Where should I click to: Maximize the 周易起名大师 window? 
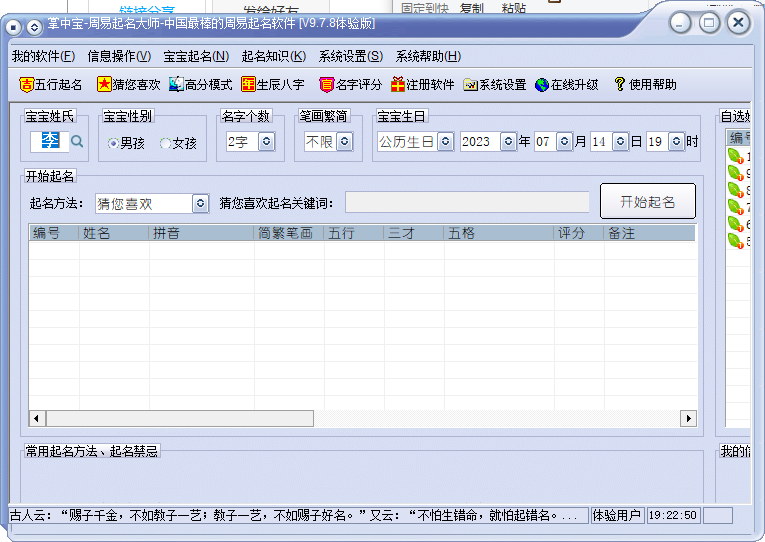(709, 23)
